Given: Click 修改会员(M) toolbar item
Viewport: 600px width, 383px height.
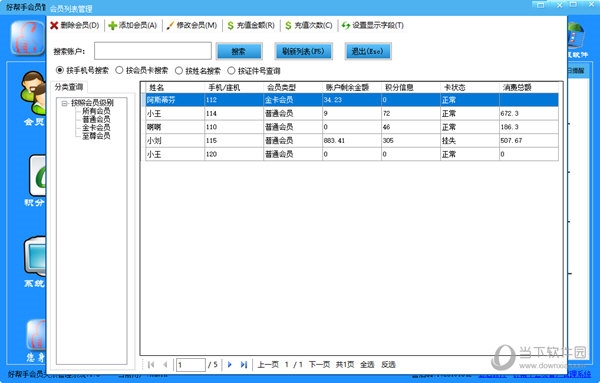Looking at the screenshot, I should (192, 25).
